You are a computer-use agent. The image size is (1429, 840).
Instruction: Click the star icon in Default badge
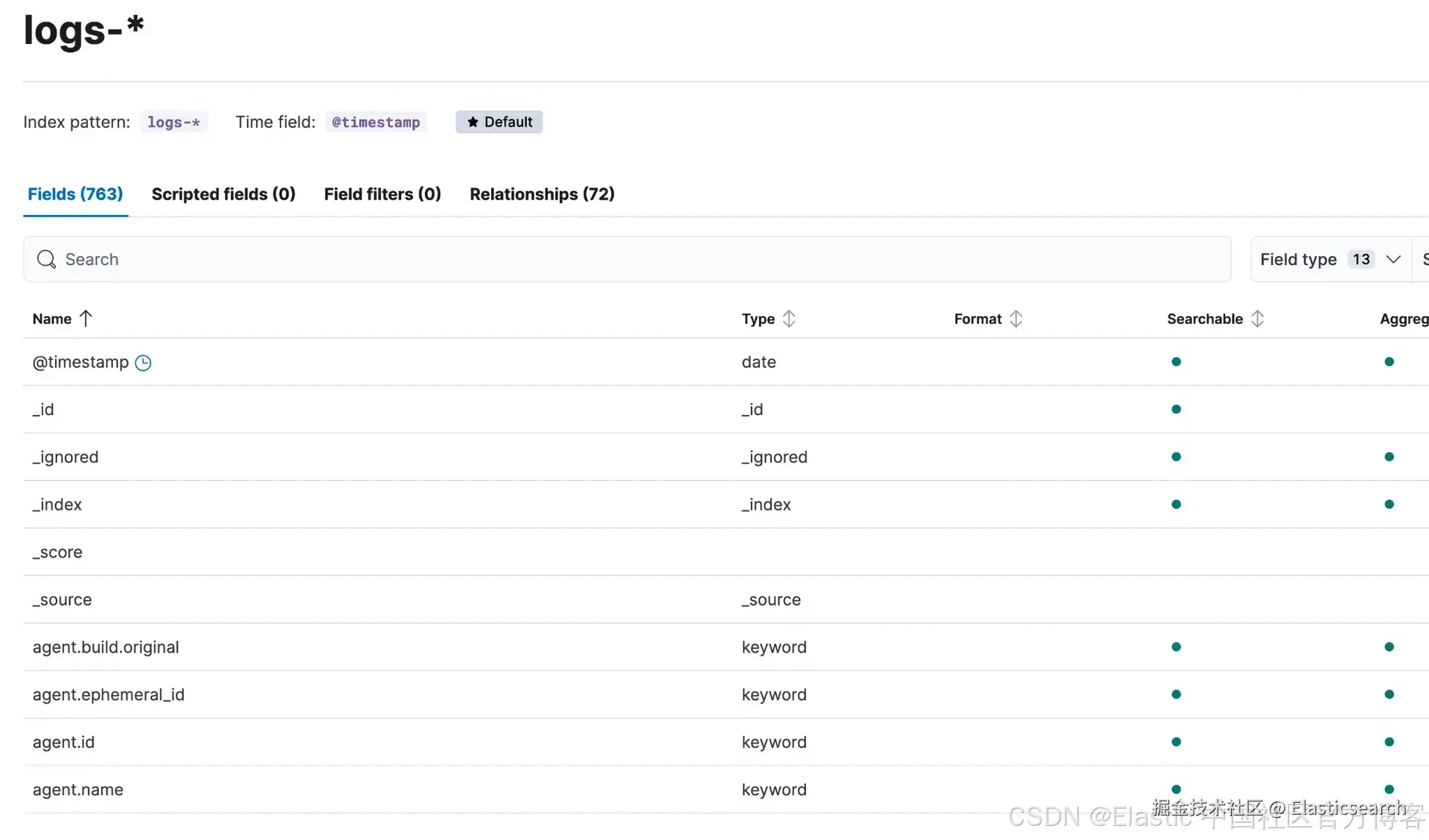473,122
